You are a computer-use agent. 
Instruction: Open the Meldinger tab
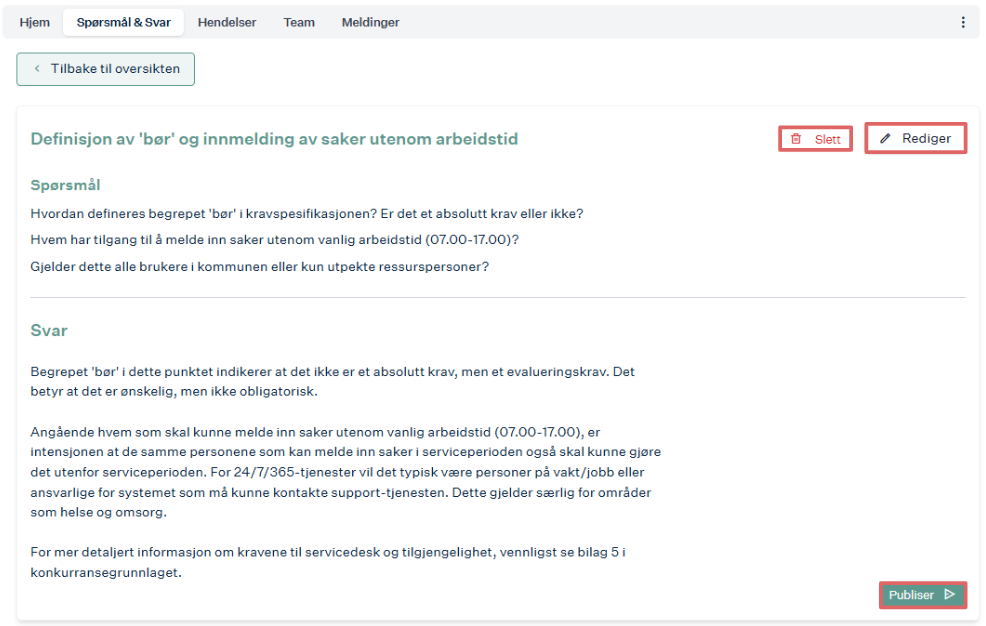pos(370,23)
